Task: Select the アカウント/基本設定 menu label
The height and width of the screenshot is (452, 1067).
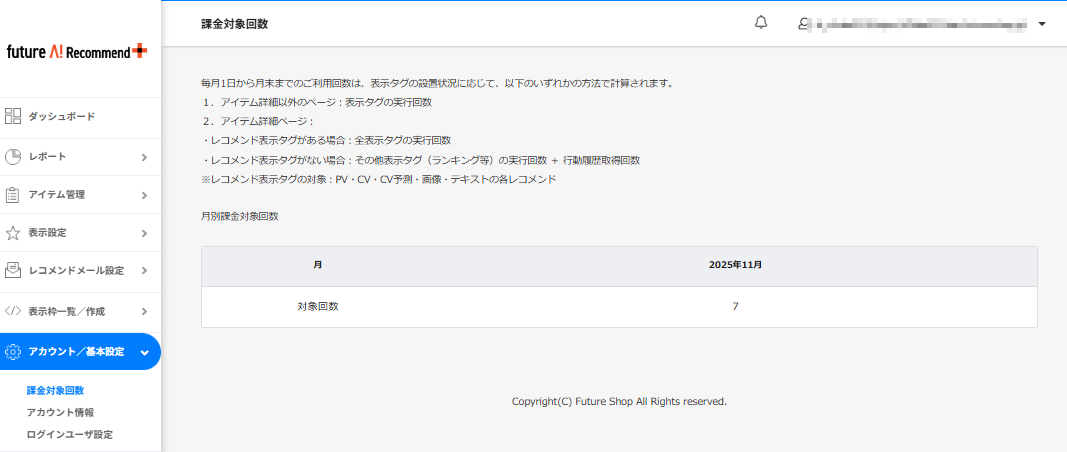Action: click(x=76, y=352)
